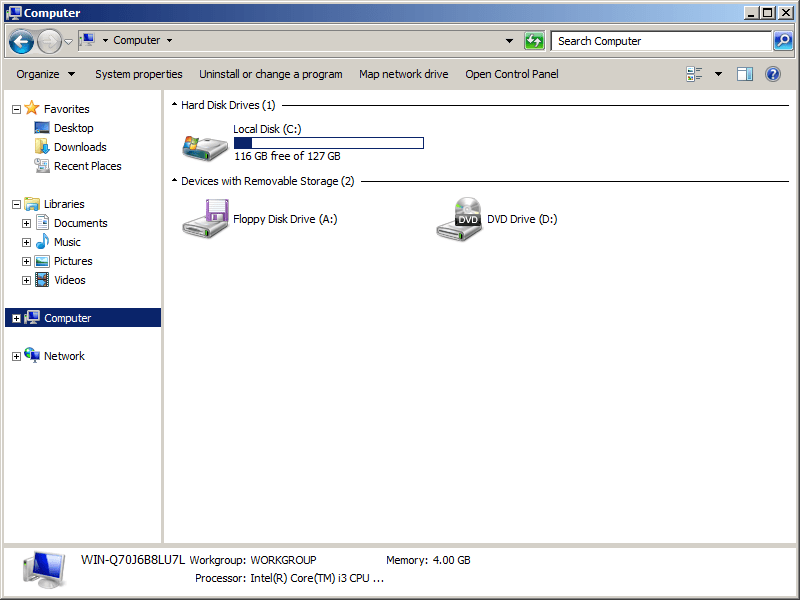This screenshot has width=800, height=600.
Task: Open the view options dropdown arrow
Action: 718,74
